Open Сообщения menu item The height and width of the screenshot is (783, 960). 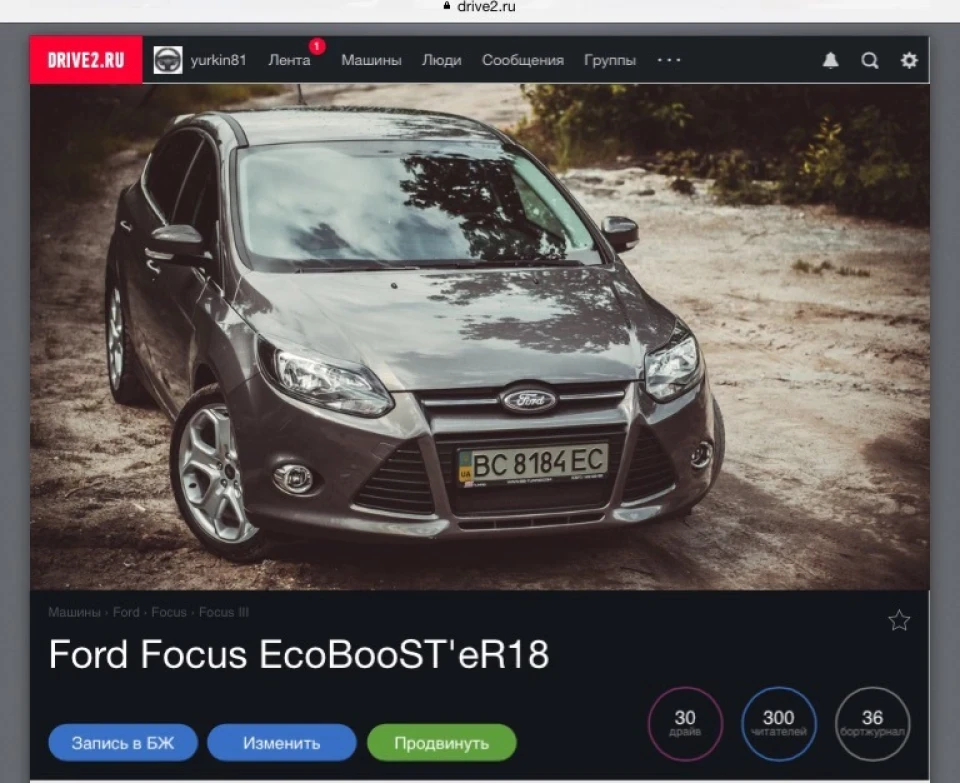[523, 60]
